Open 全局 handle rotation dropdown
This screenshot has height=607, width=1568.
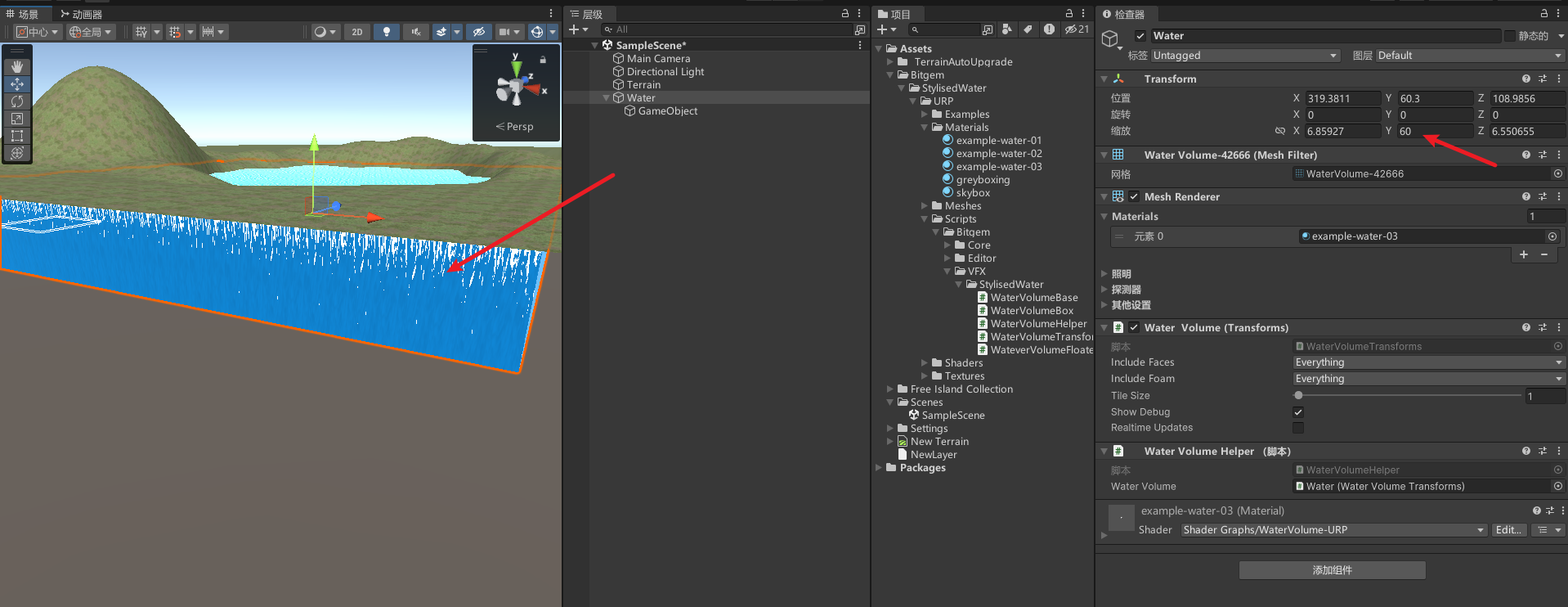click(x=90, y=32)
